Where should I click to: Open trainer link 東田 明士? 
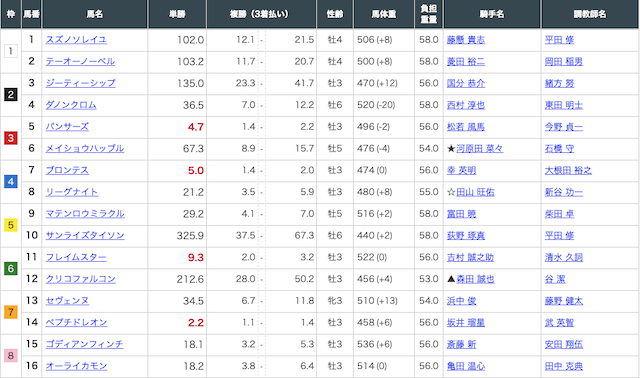564,105
